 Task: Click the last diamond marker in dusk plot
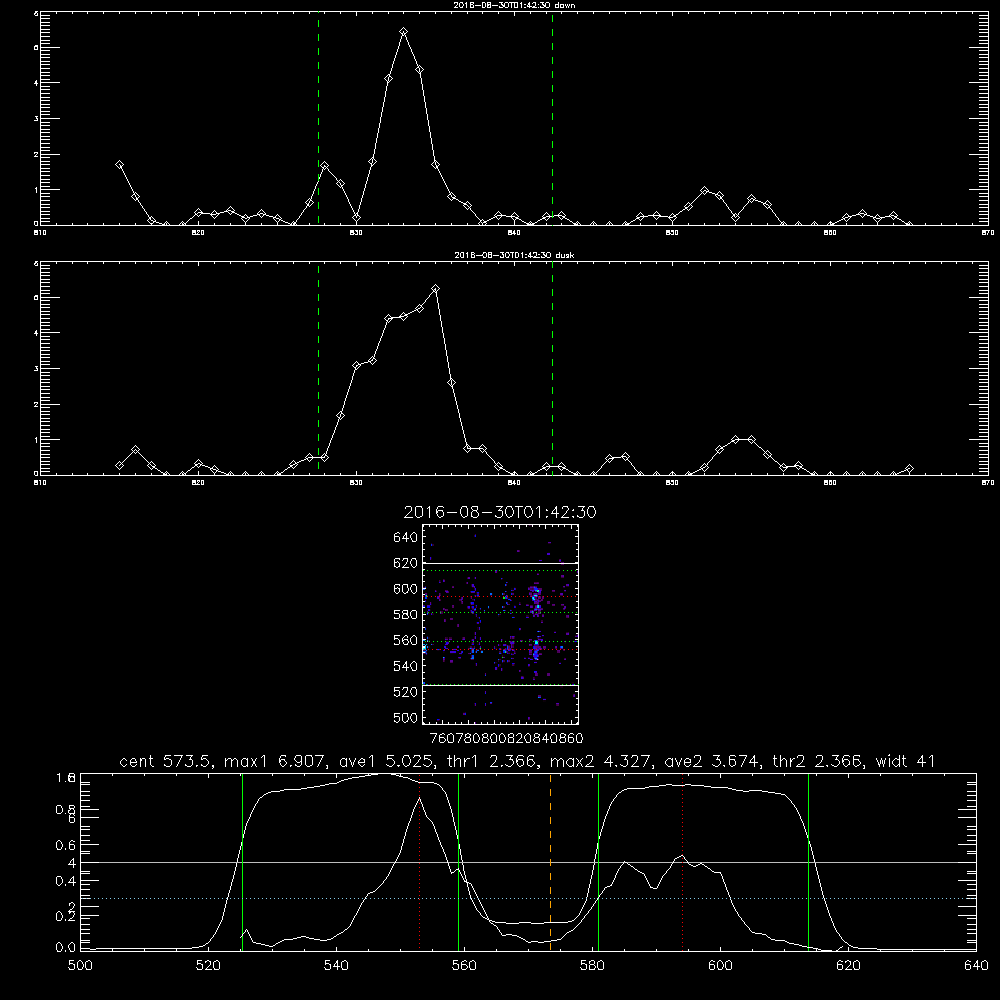[909, 469]
